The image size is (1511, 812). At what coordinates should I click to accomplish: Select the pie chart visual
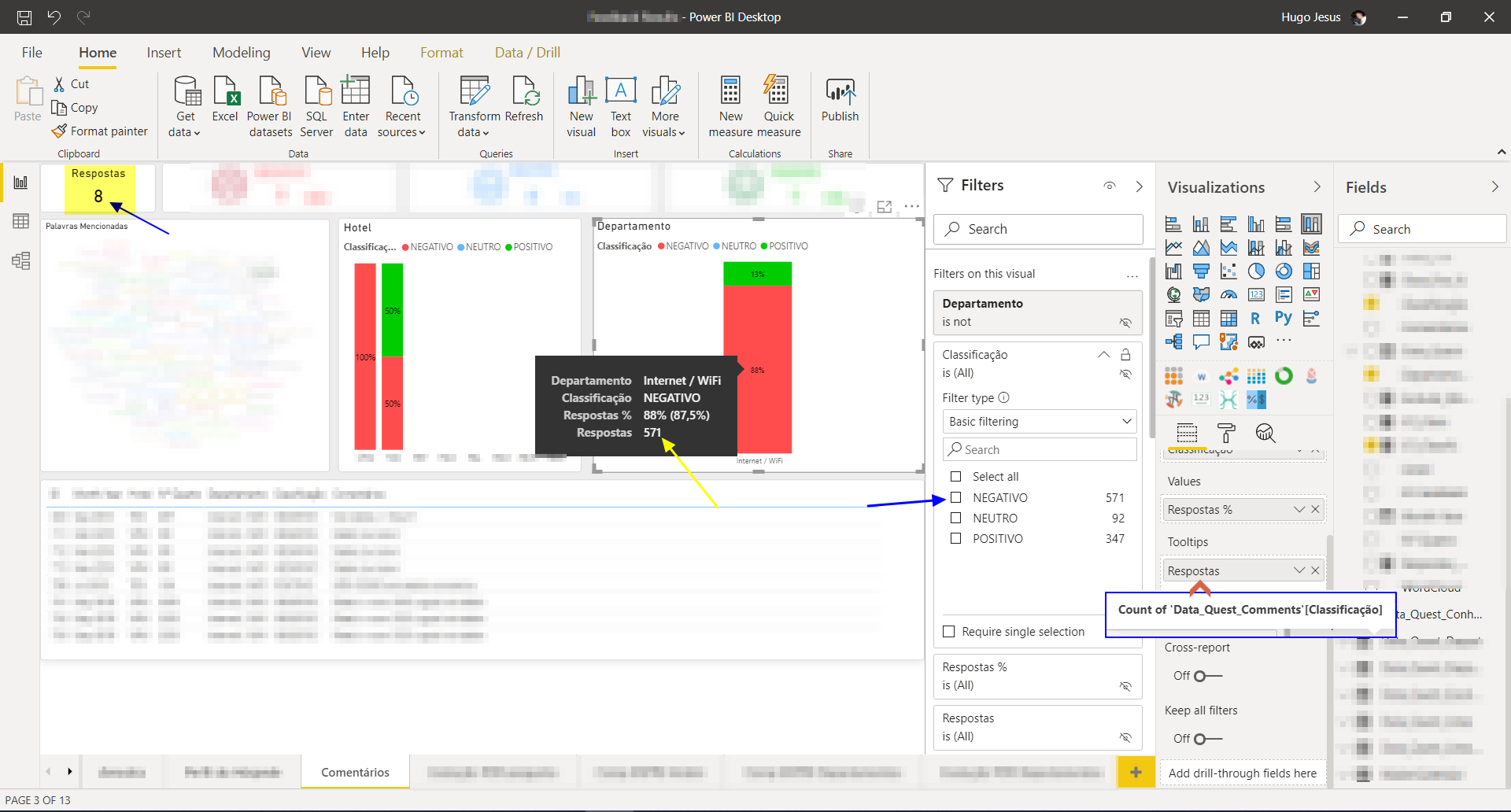[x=1256, y=271]
